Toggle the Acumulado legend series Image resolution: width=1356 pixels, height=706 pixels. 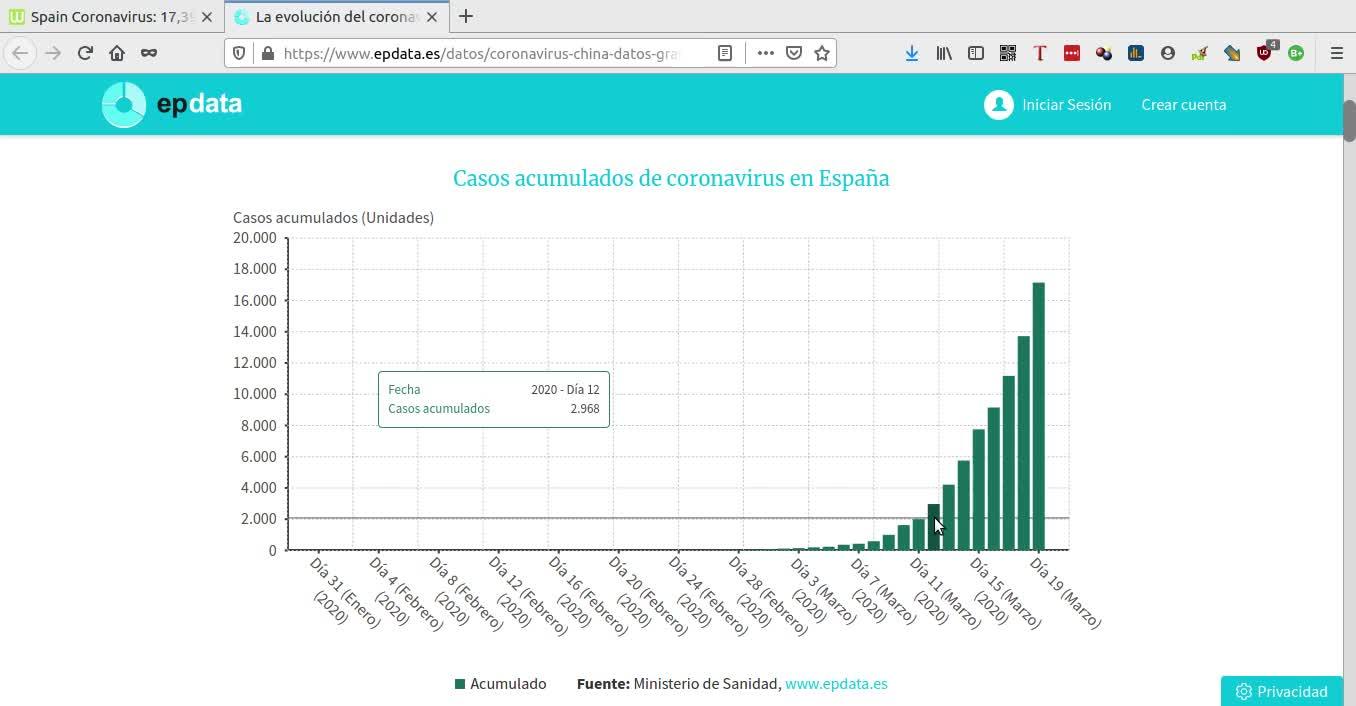click(501, 684)
